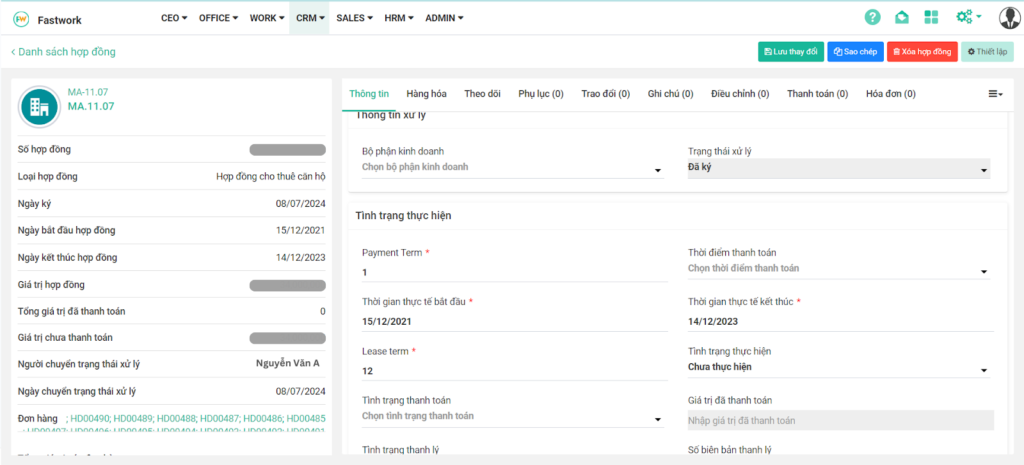This screenshot has height=465, width=1024.
Task: Click the Lưu thay đổi button
Action: tap(790, 52)
